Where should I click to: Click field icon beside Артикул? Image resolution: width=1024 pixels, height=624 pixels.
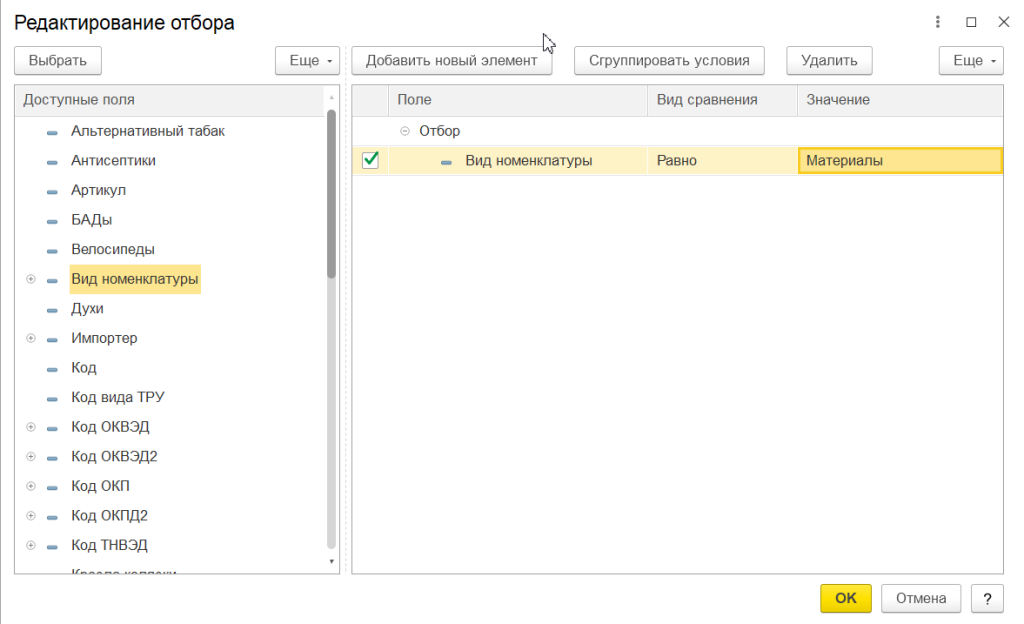tap(52, 191)
